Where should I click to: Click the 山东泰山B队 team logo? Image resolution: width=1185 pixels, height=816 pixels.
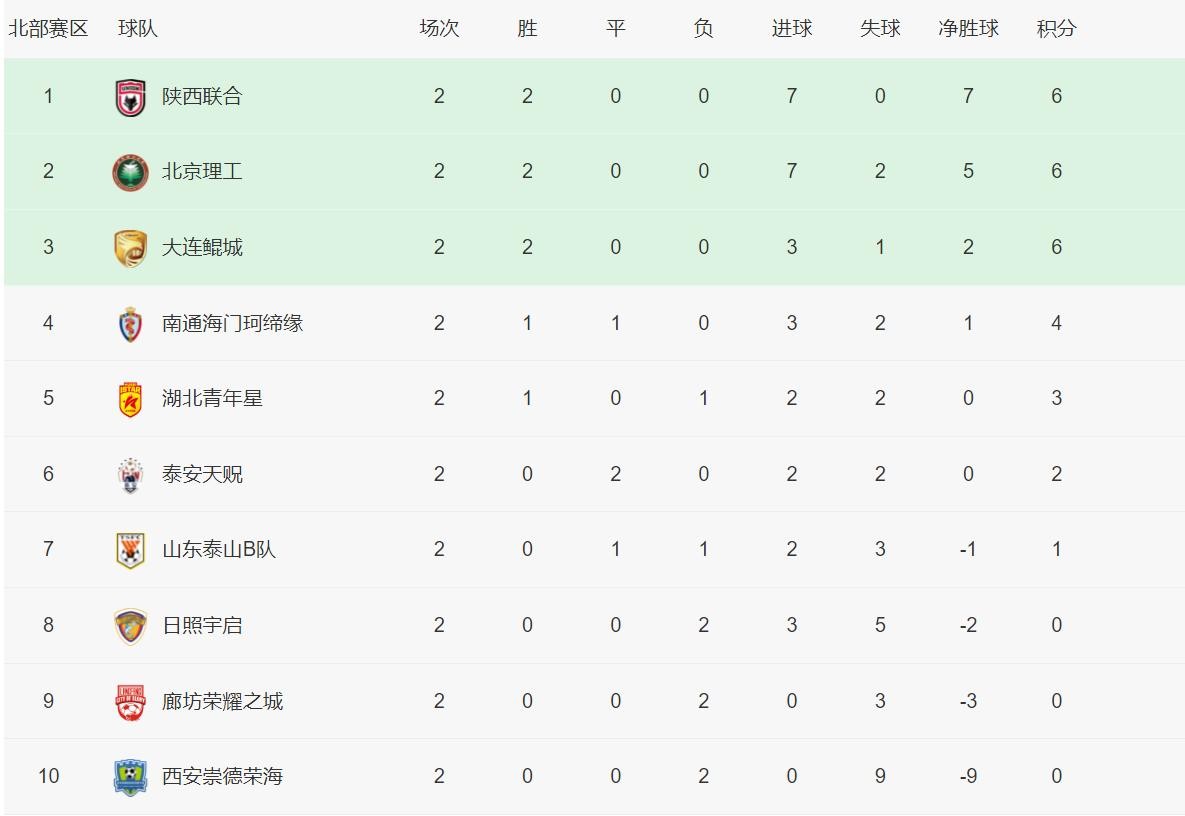coord(130,550)
